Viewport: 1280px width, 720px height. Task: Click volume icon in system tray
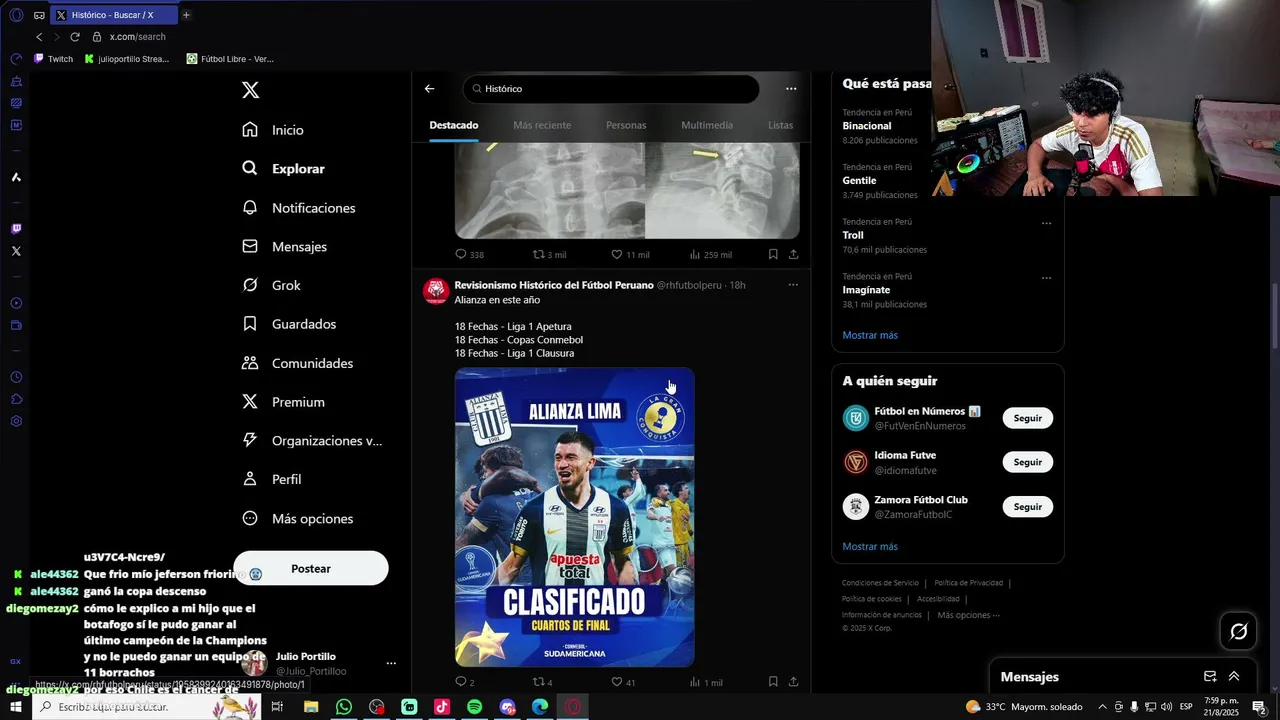[1166, 707]
